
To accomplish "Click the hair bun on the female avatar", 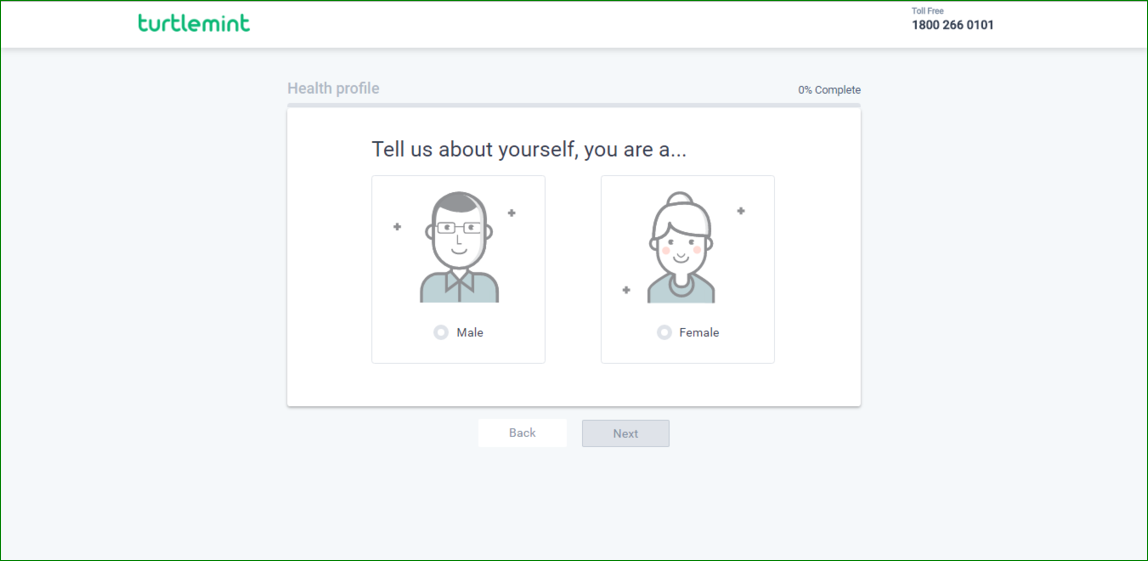I will click(681, 198).
